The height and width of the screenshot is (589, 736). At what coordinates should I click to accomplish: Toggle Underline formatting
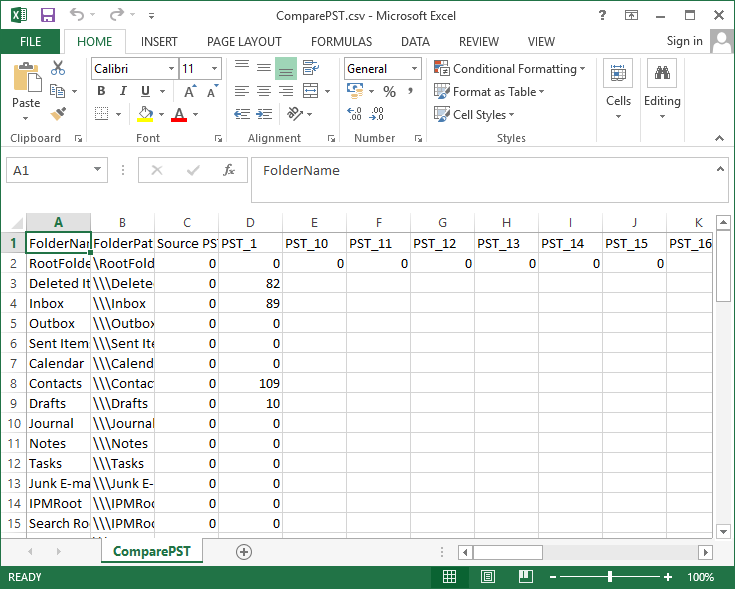click(146, 91)
